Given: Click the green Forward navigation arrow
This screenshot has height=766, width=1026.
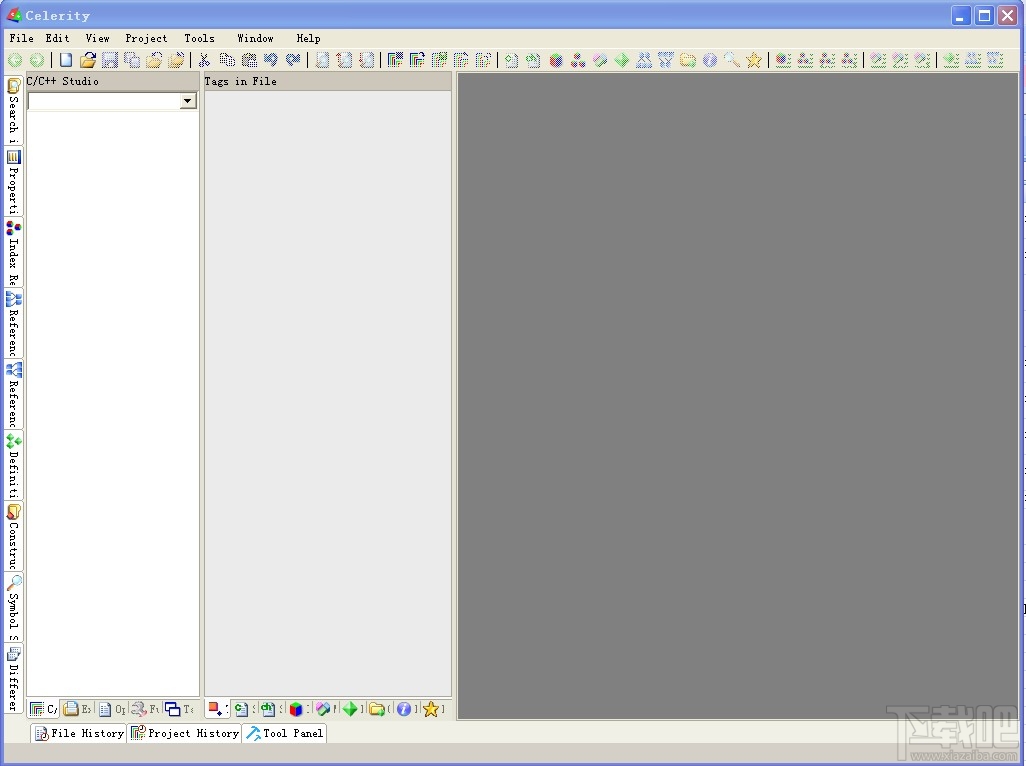Looking at the screenshot, I should point(37,61).
